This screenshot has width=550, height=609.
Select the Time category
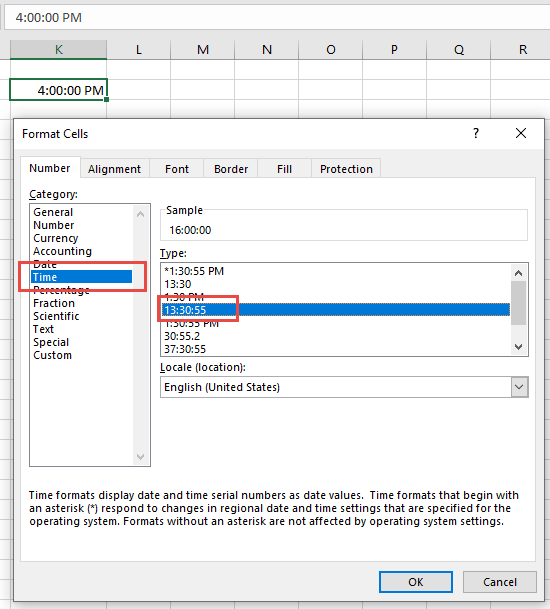click(82, 277)
